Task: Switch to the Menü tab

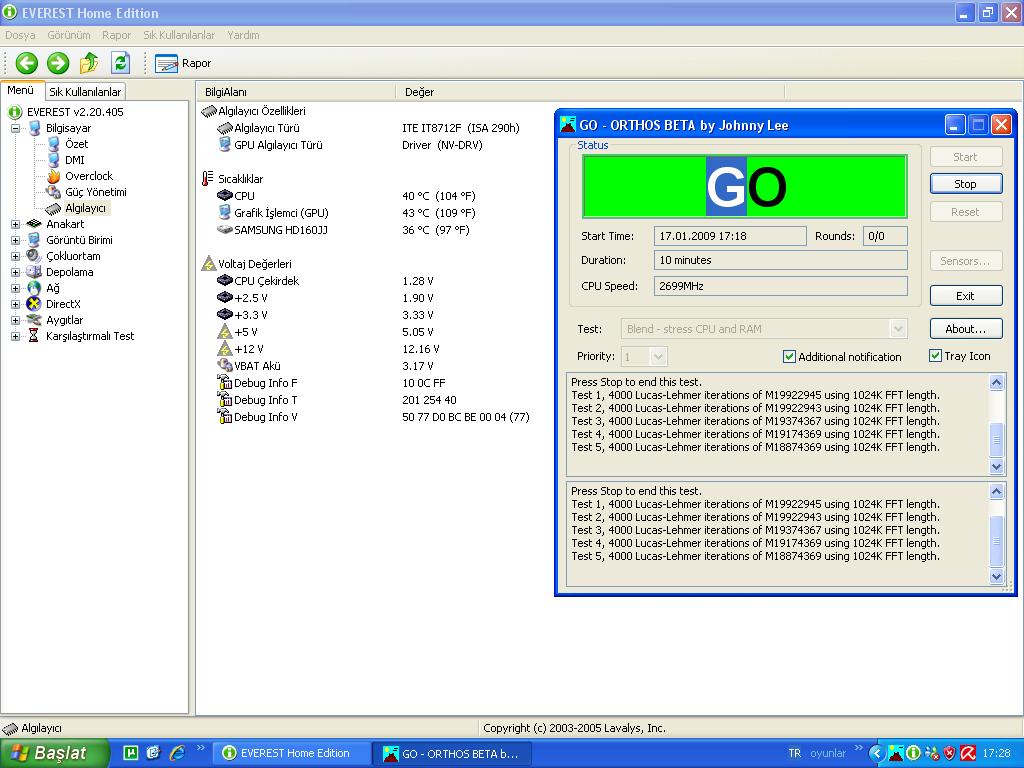Action: 21,91
